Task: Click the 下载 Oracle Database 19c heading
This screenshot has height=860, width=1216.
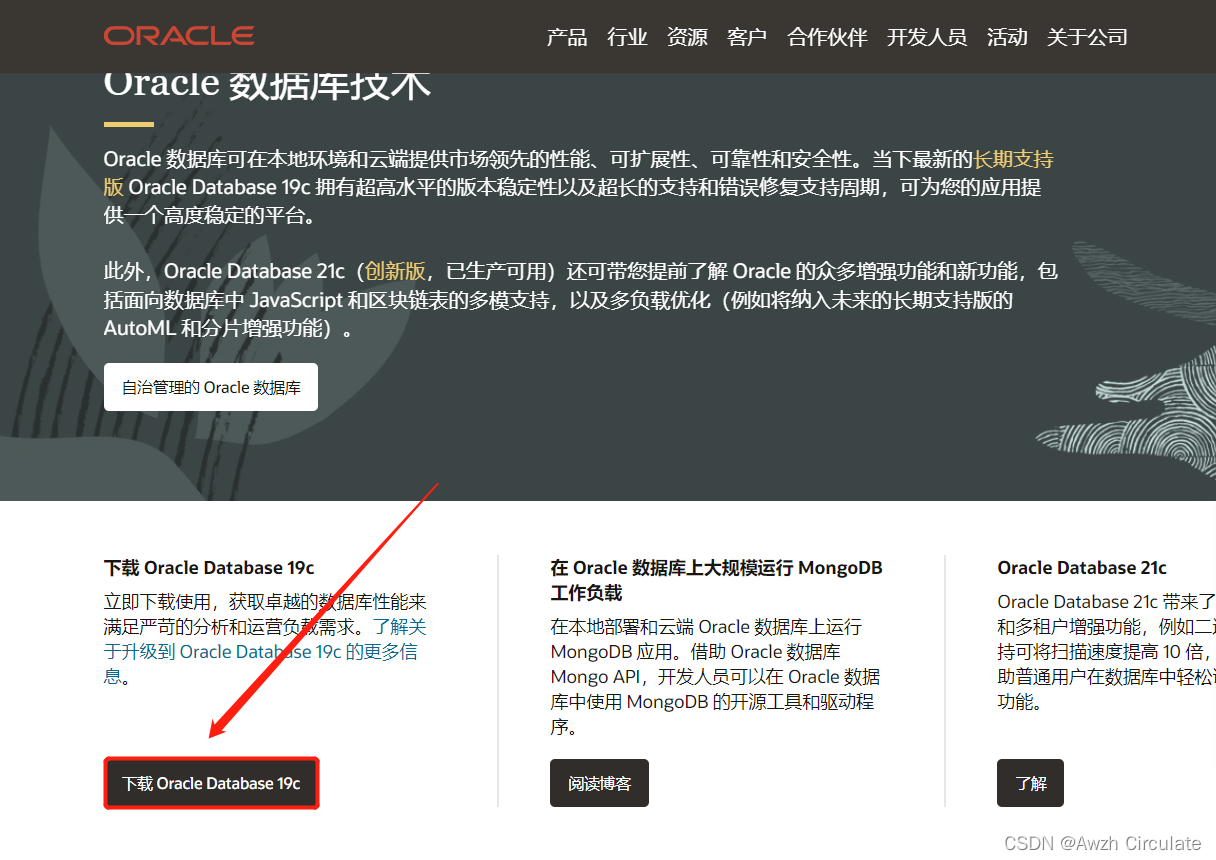Action: [211, 567]
